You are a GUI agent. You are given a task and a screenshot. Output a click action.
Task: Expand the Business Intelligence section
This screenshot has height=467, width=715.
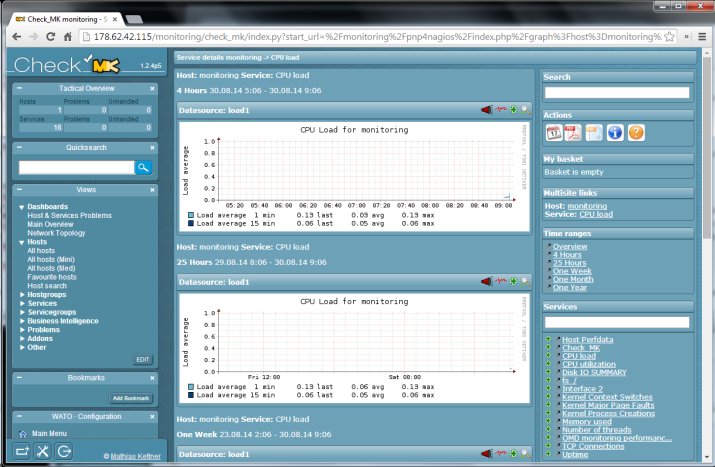pyautogui.click(x=22, y=321)
